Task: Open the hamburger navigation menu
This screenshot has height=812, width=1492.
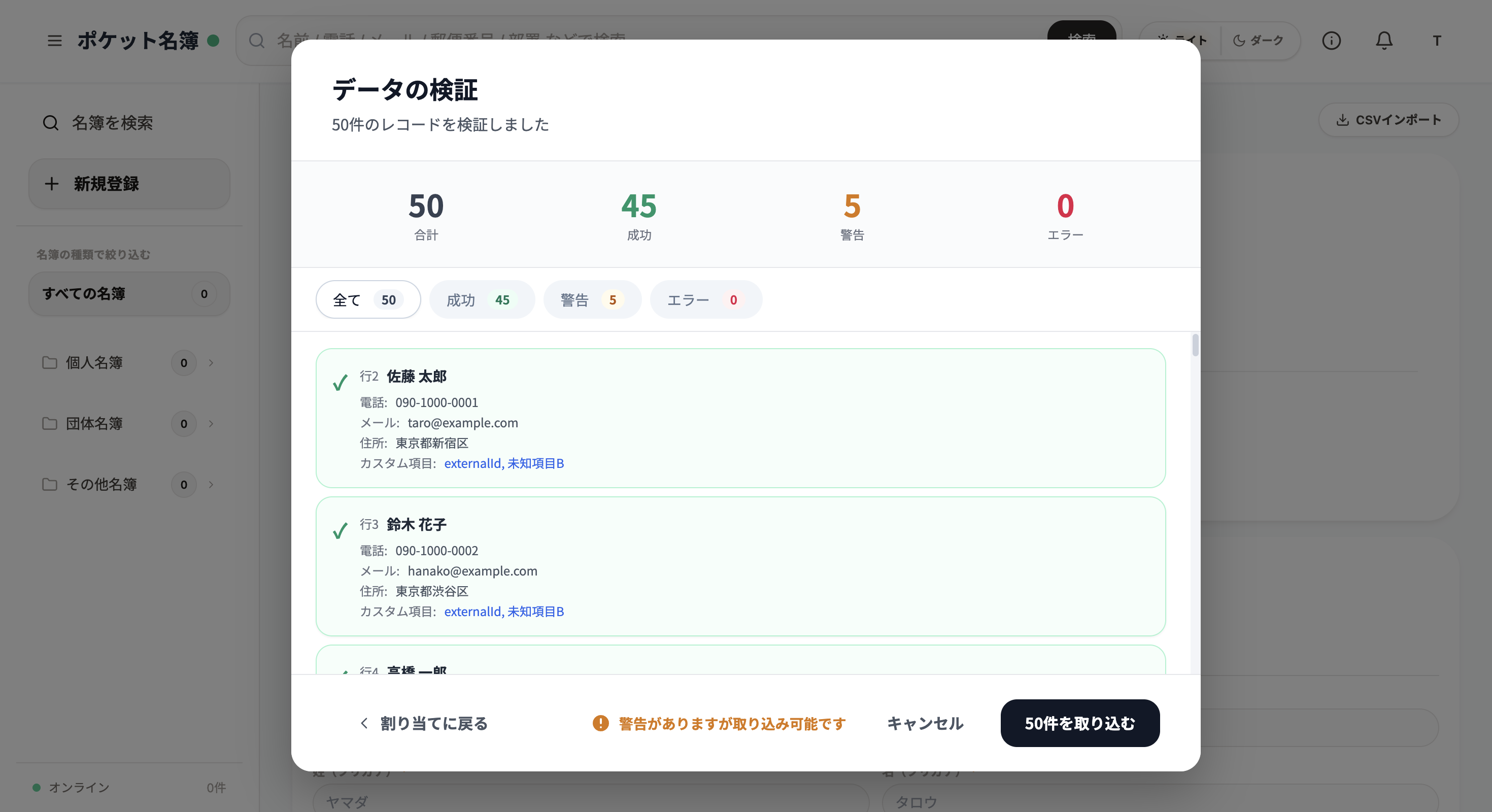Action: pos(54,41)
